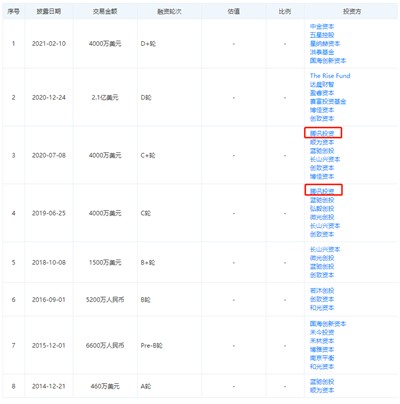Click the 比例 column header
400x404 pixels.
pos(285,11)
